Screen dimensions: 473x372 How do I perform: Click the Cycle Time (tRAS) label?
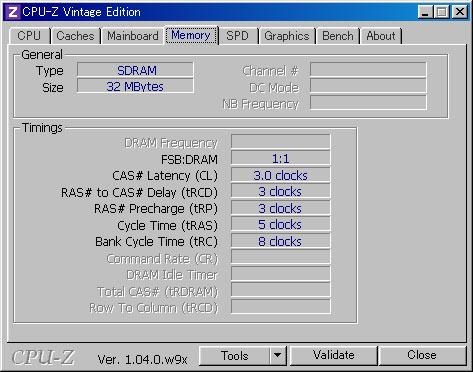coord(167,226)
